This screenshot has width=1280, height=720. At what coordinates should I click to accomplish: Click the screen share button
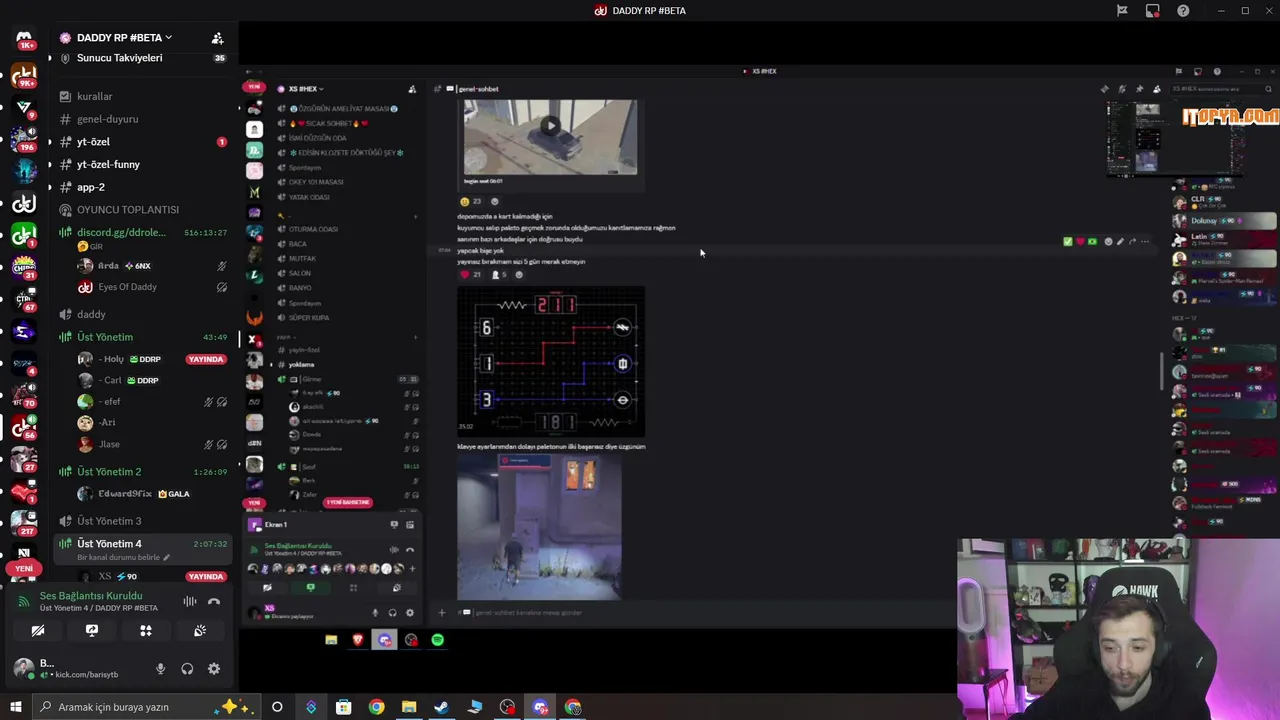point(92,631)
